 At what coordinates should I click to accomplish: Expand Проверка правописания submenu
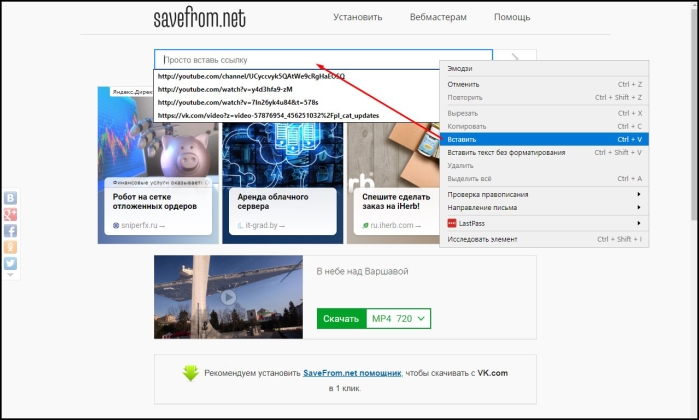544,194
